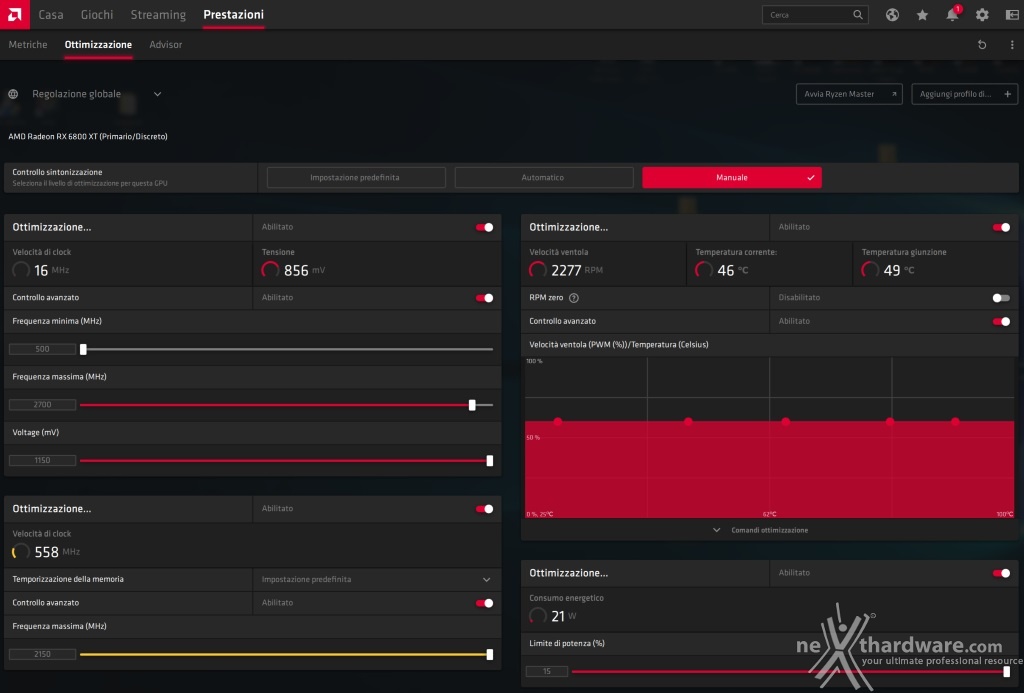Click the AMD logo home icon
Viewport: 1024px width, 693px height.
click(x=14, y=14)
